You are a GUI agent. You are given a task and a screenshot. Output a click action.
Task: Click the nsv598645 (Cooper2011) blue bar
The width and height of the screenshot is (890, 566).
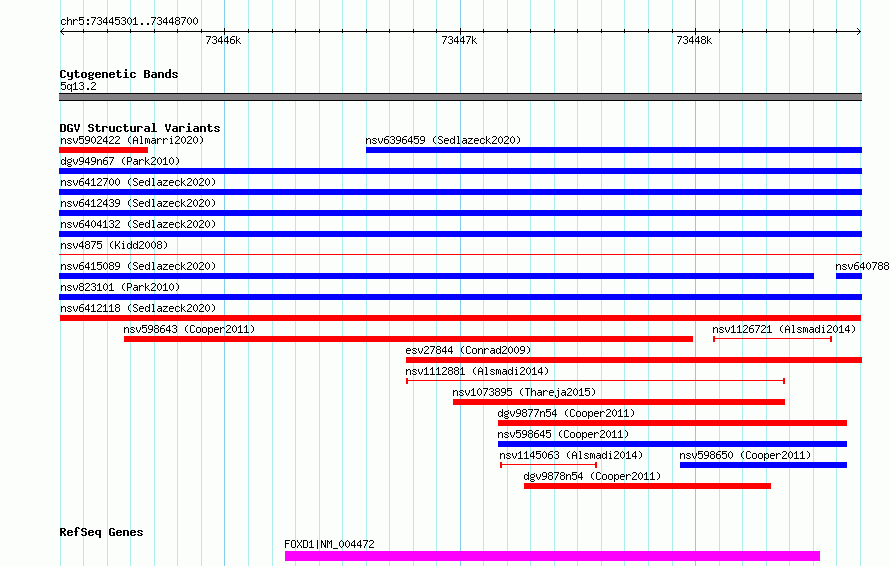point(672,444)
